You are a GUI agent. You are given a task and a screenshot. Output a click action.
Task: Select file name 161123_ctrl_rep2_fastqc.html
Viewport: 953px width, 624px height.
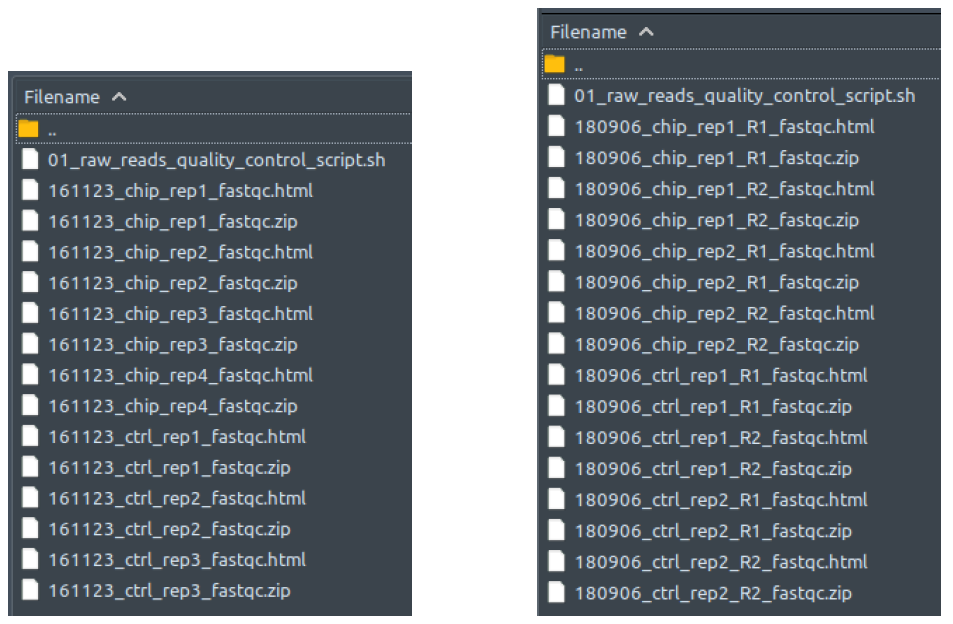pyautogui.click(x=177, y=499)
